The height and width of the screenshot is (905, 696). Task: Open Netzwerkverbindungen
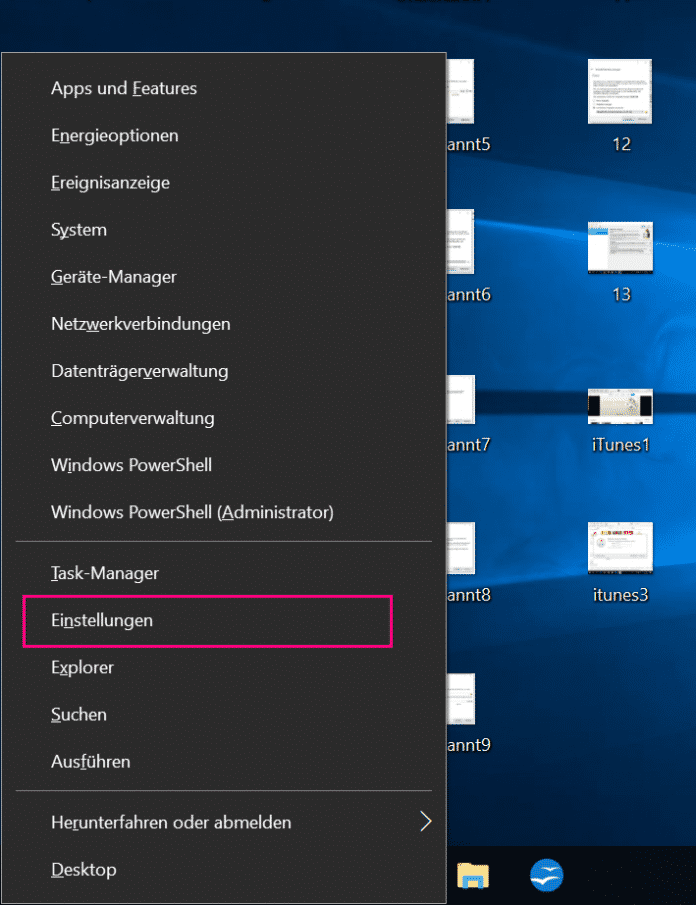click(x=141, y=324)
